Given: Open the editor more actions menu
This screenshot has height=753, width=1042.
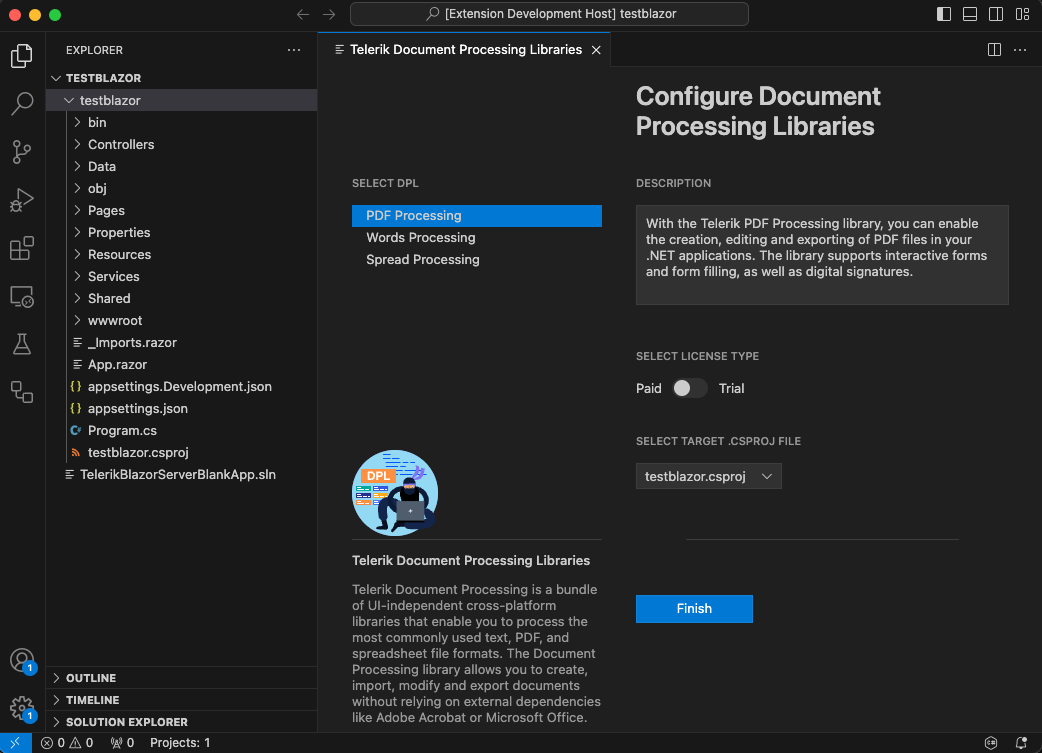Looking at the screenshot, I should click(1020, 50).
